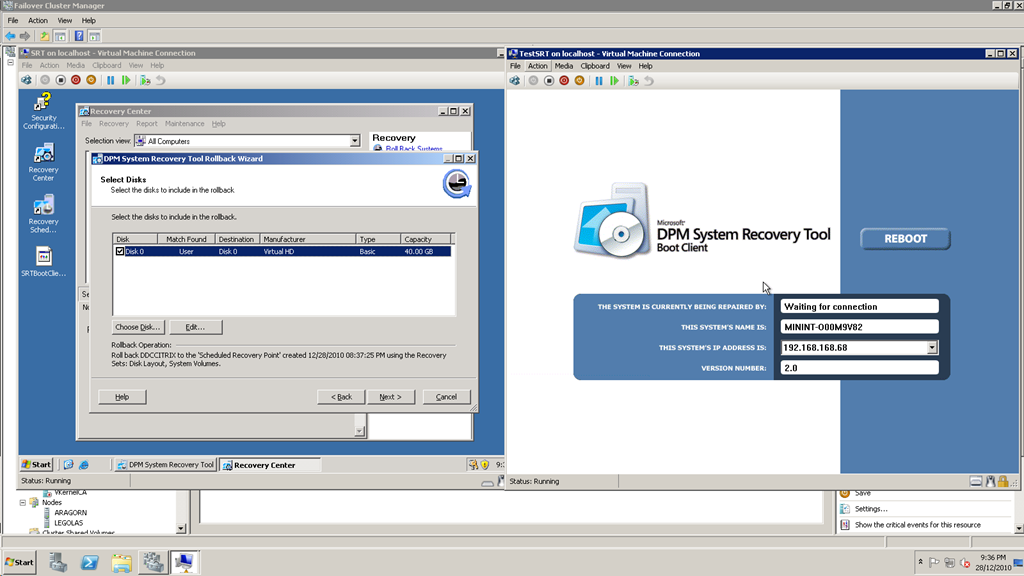Click version number field 2.0

tap(859, 368)
